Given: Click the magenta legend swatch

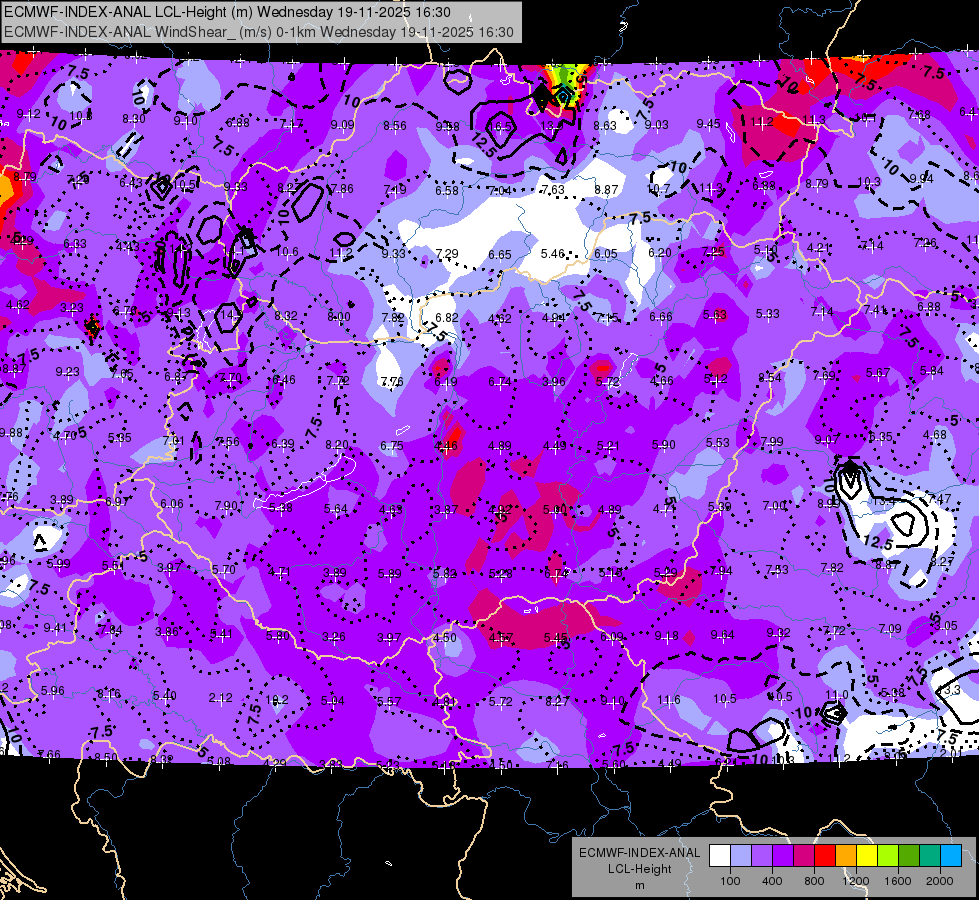Looking at the screenshot, I should click(804, 856).
